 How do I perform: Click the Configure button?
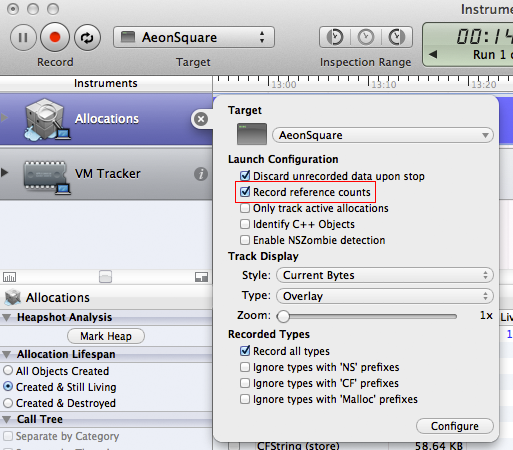pyautogui.click(x=455, y=426)
